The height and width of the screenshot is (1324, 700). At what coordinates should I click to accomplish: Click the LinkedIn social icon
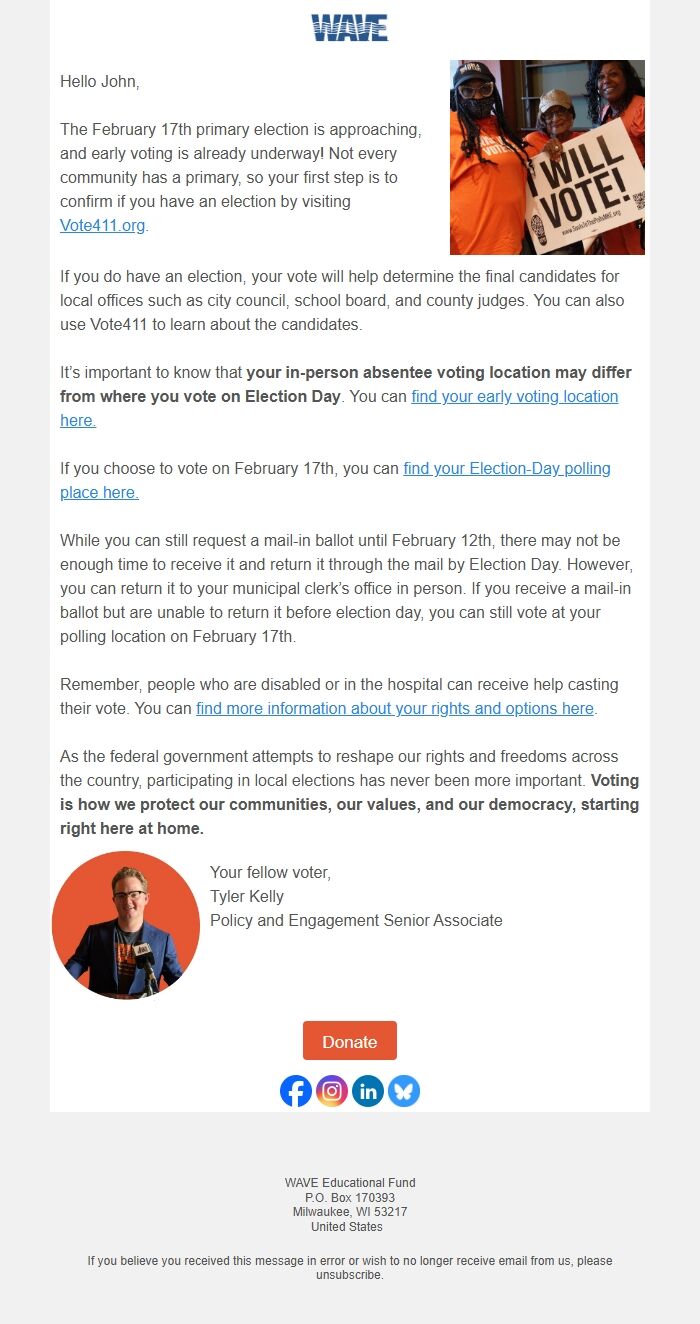(x=368, y=1091)
